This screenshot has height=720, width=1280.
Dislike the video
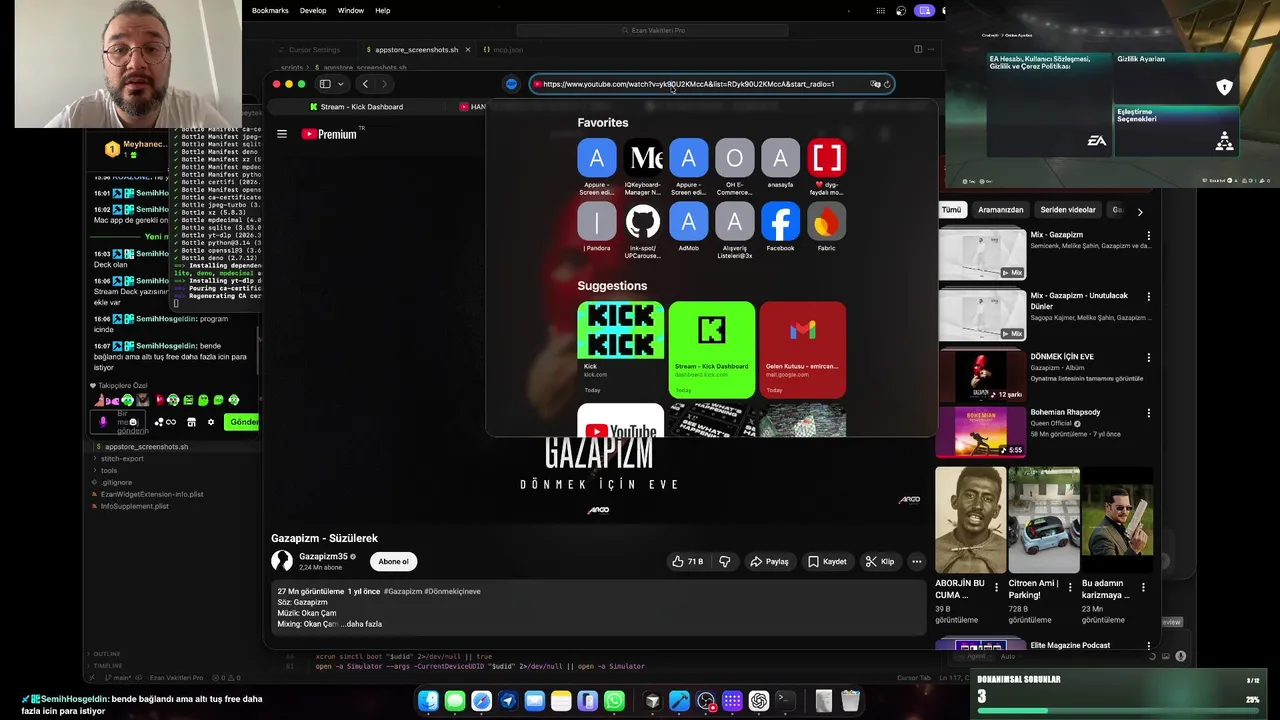click(x=725, y=561)
